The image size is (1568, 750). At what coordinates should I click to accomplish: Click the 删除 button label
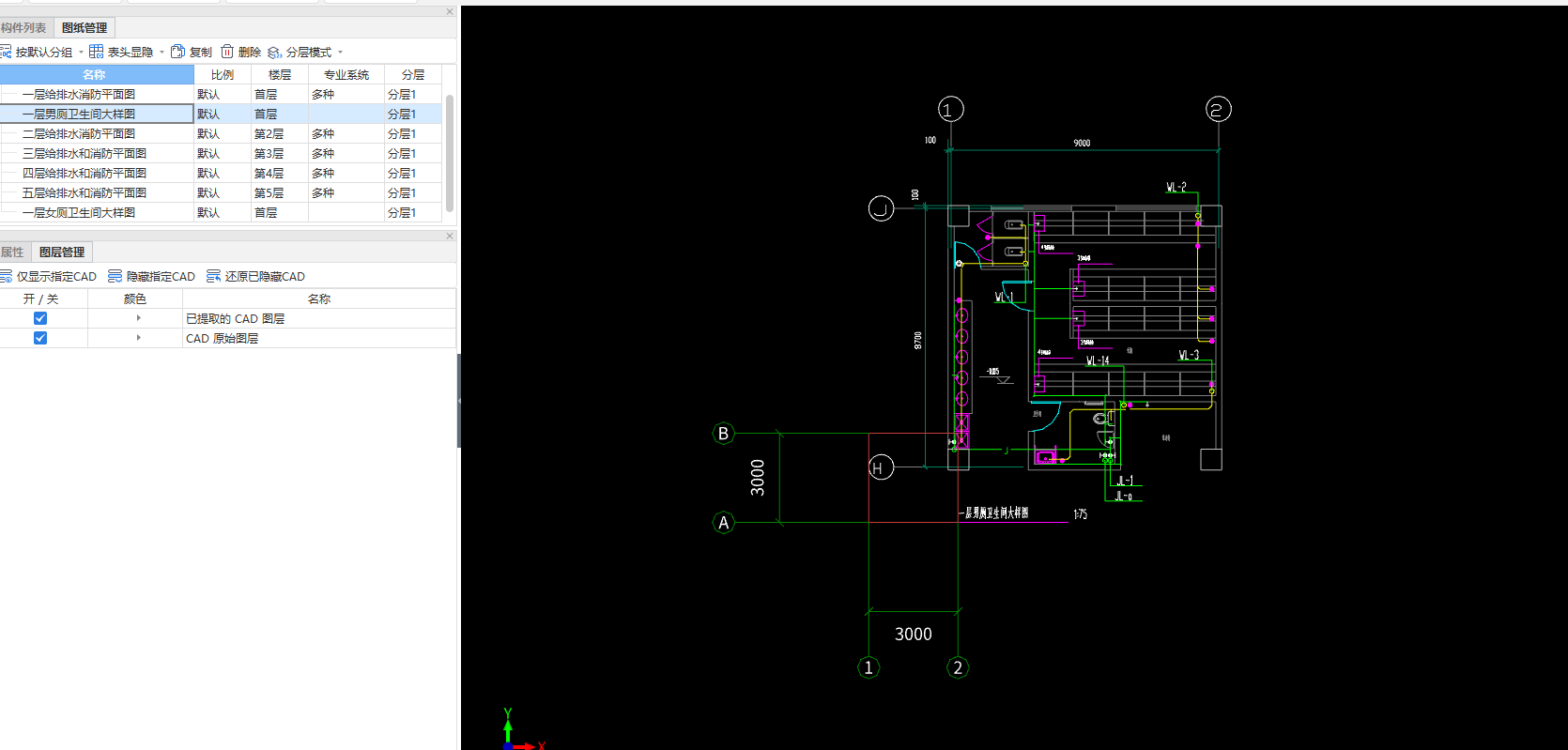coord(250,53)
